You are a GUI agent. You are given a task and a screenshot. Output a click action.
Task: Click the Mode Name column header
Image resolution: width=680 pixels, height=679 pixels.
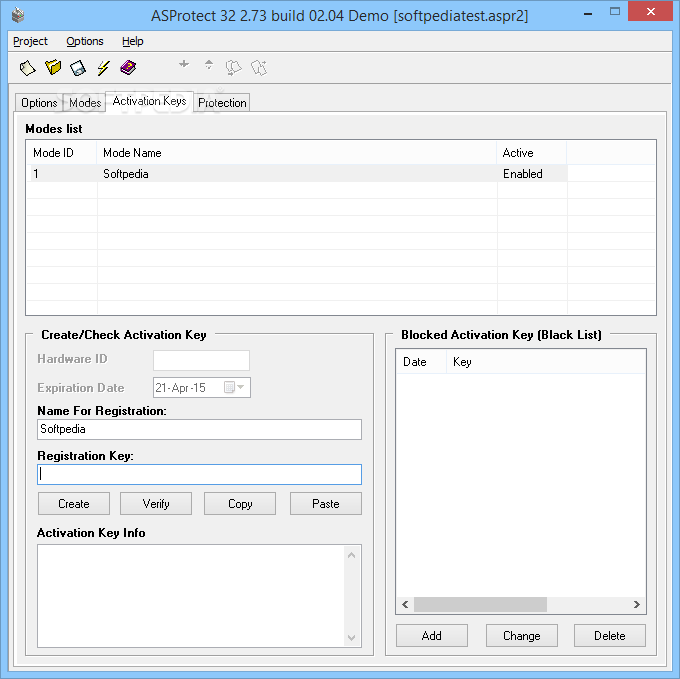(x=296, y=153)
